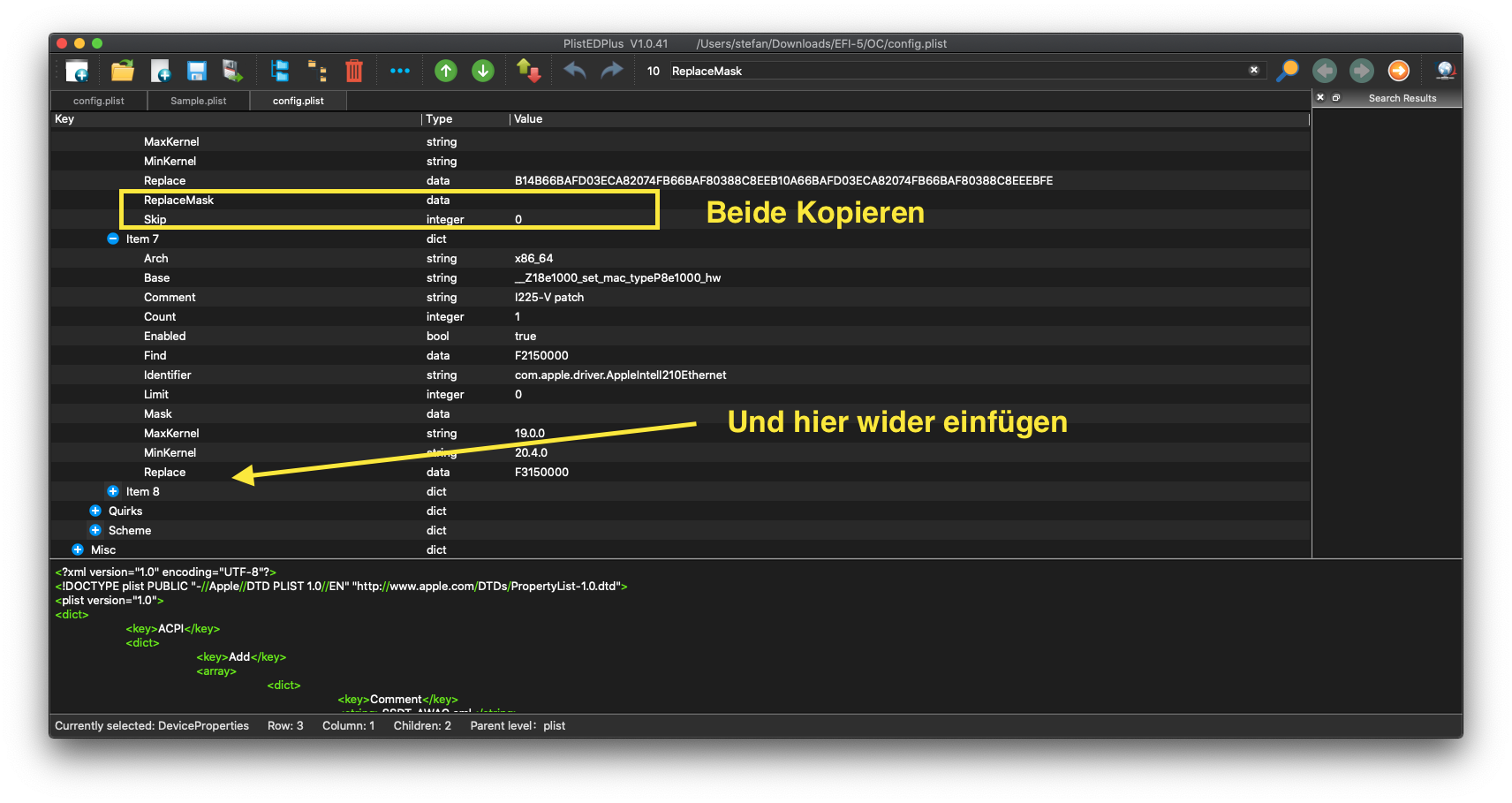The image size is (1512, 803).
Task: Collapse the Item 7 dict node
Action: (x=113, y=239)
